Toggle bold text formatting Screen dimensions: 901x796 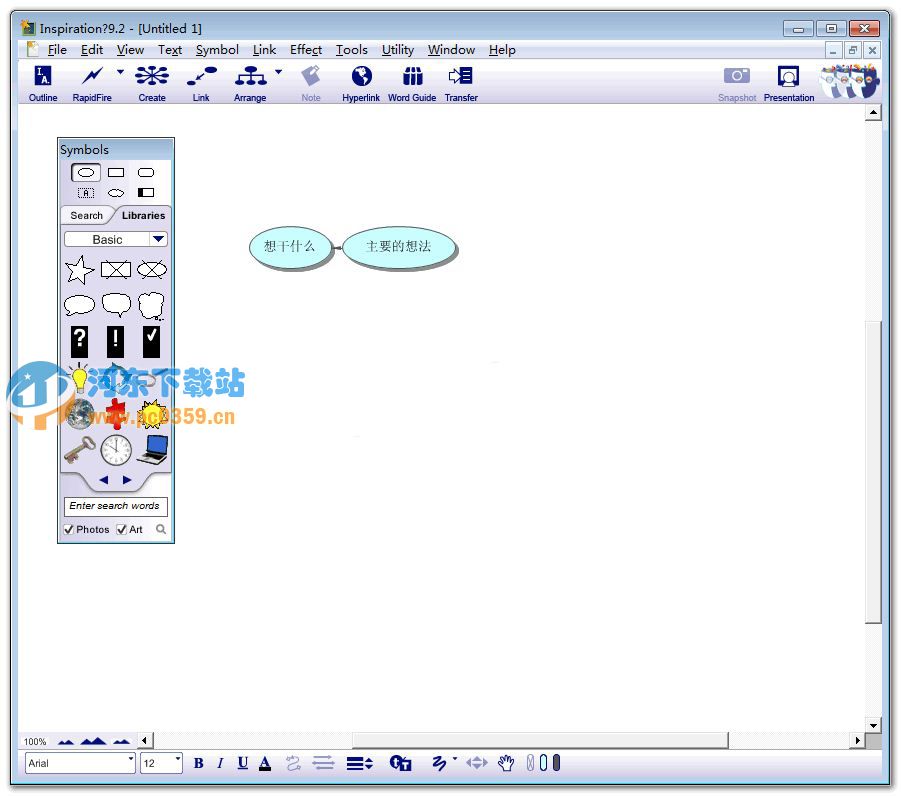198,763
